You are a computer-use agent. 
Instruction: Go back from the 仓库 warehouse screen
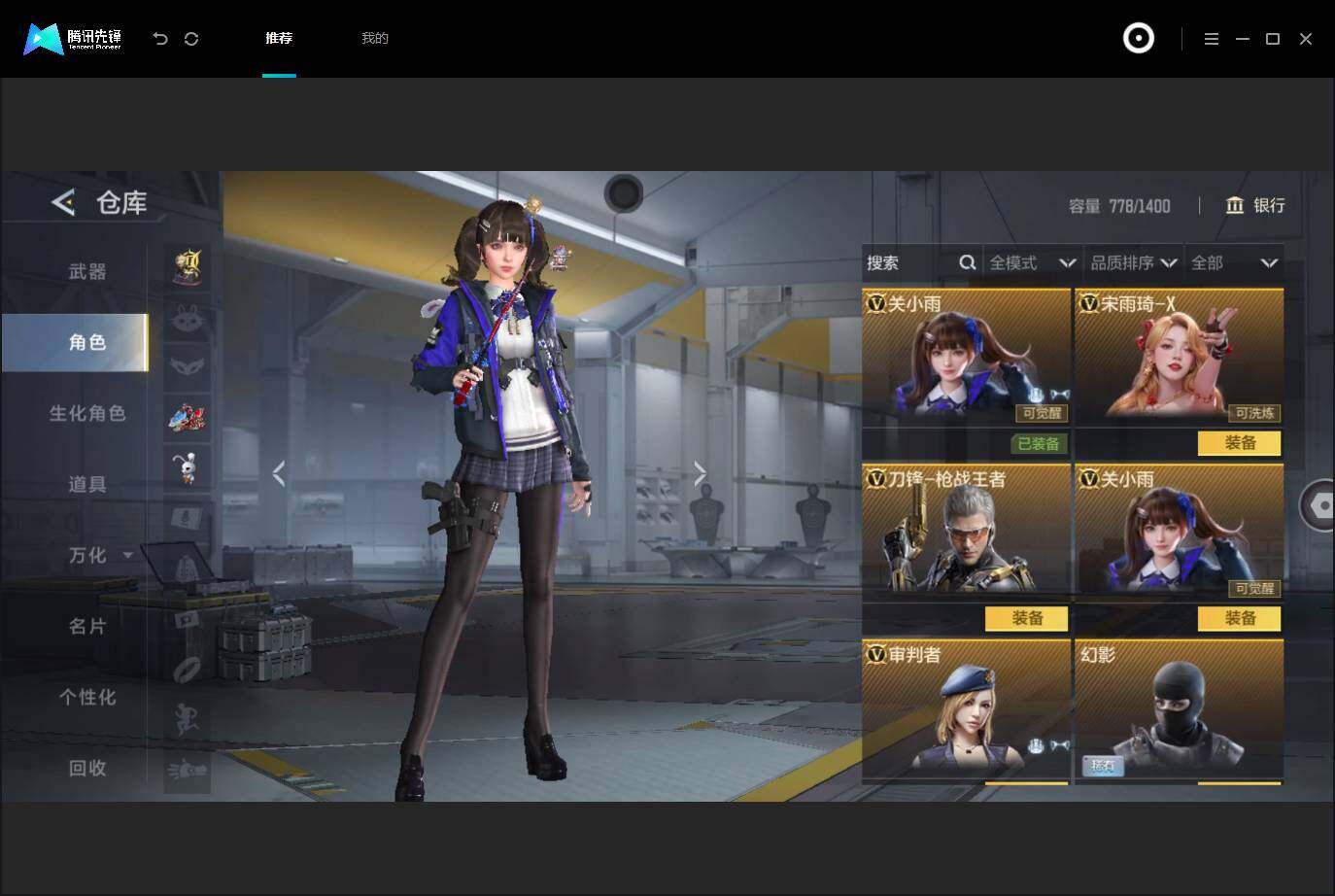pyautogui.click(x=63, y=202)
